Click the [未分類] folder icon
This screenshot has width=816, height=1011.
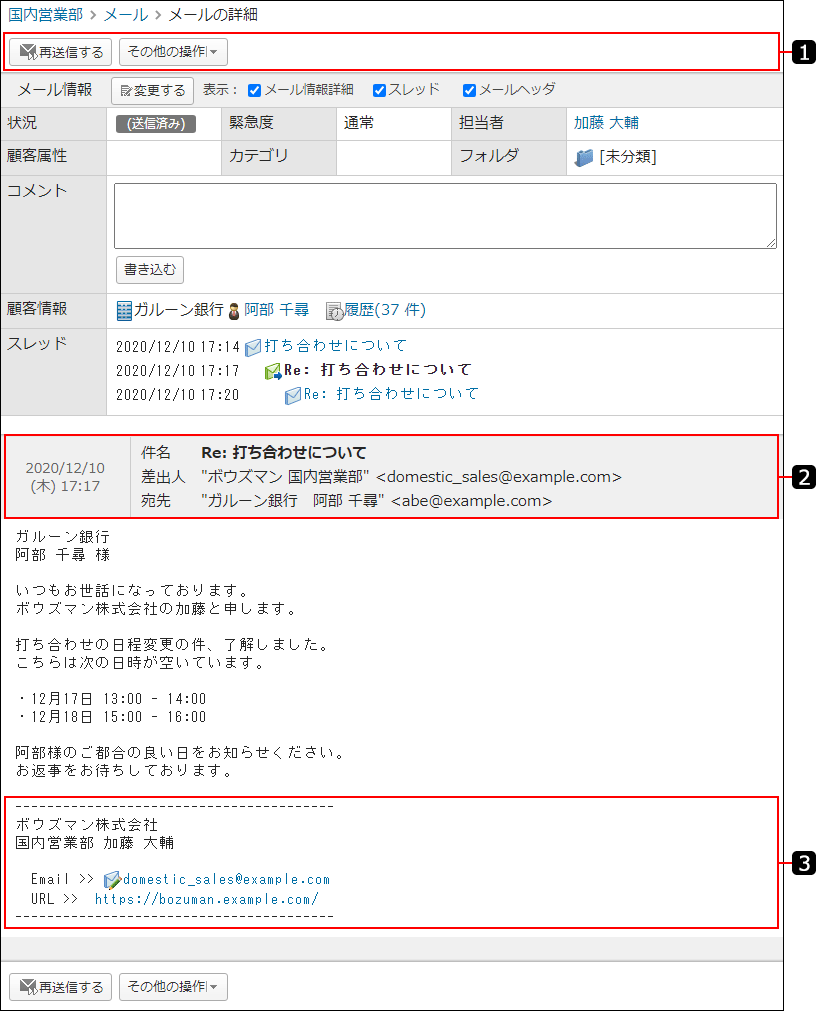click(x=584, y=157)
